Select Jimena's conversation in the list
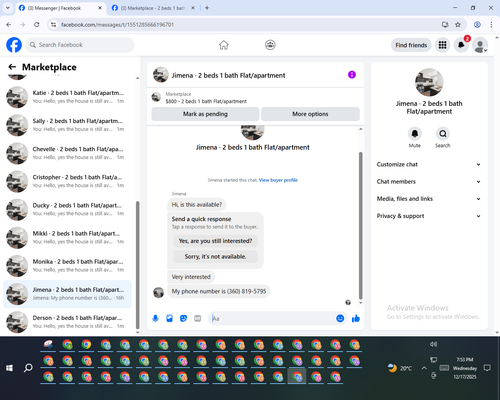Image resolution: width=500 pixels, height=400 pixels. (68, 294)
